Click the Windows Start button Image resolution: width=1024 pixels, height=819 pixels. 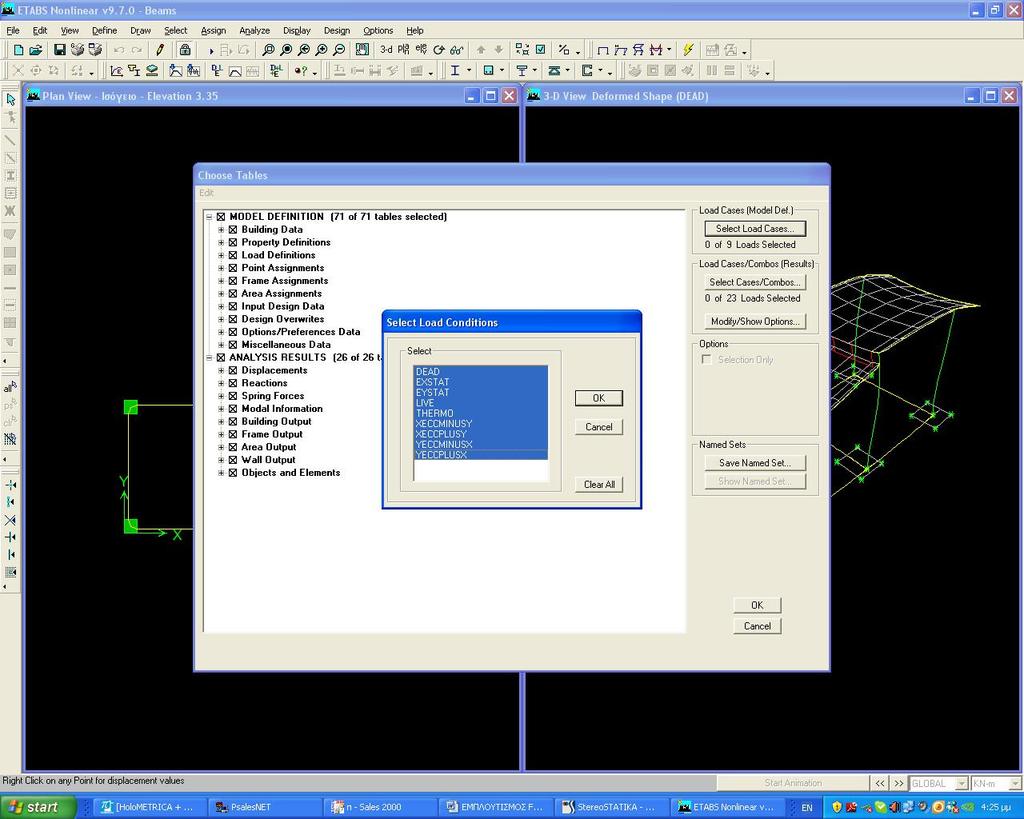pyautogui.click(x=38, y=807)
